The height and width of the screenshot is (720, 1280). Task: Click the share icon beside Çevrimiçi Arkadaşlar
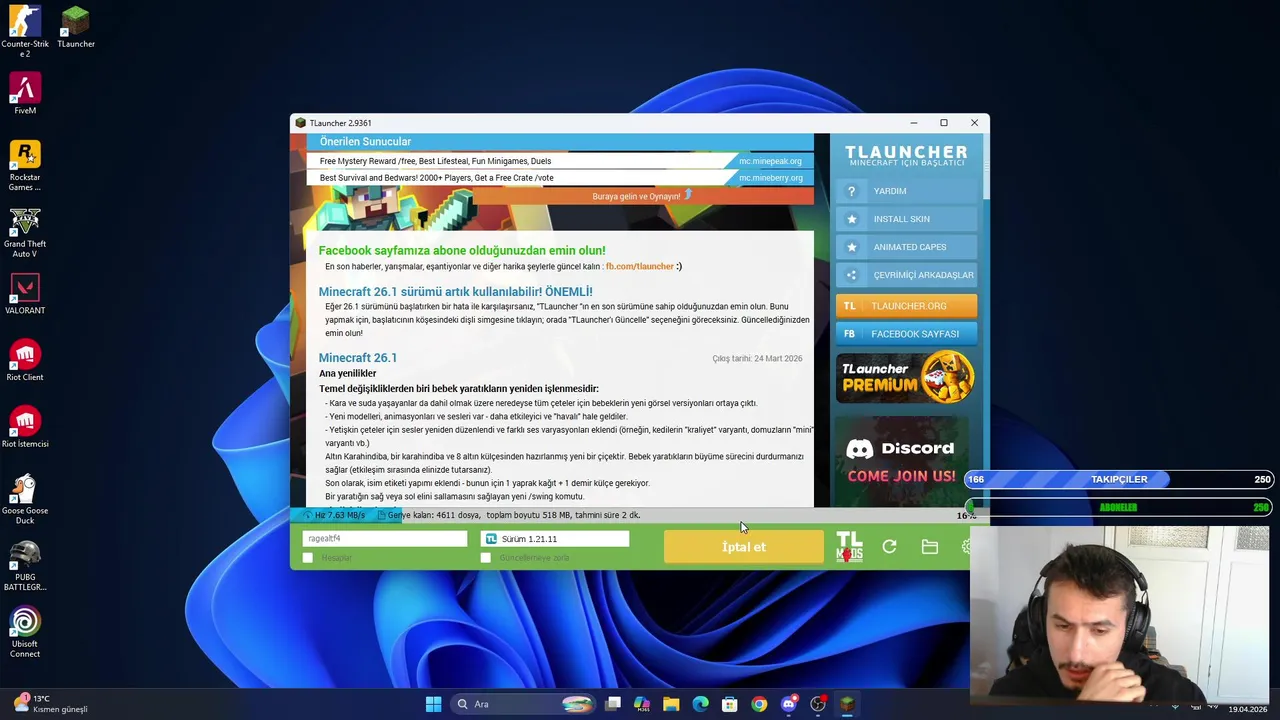coord(851,275)
